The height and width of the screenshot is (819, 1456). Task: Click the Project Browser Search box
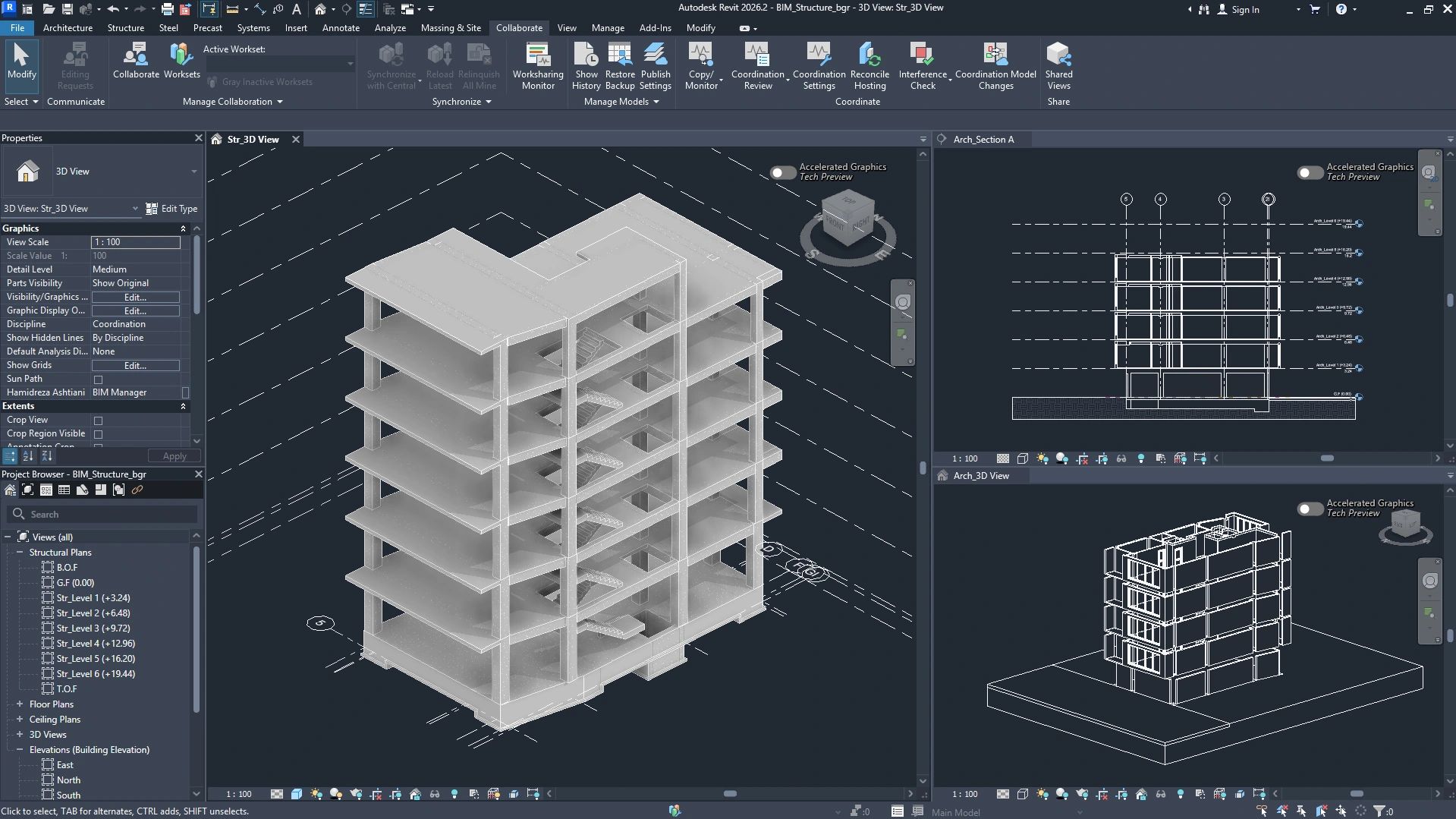click(102, 515)
